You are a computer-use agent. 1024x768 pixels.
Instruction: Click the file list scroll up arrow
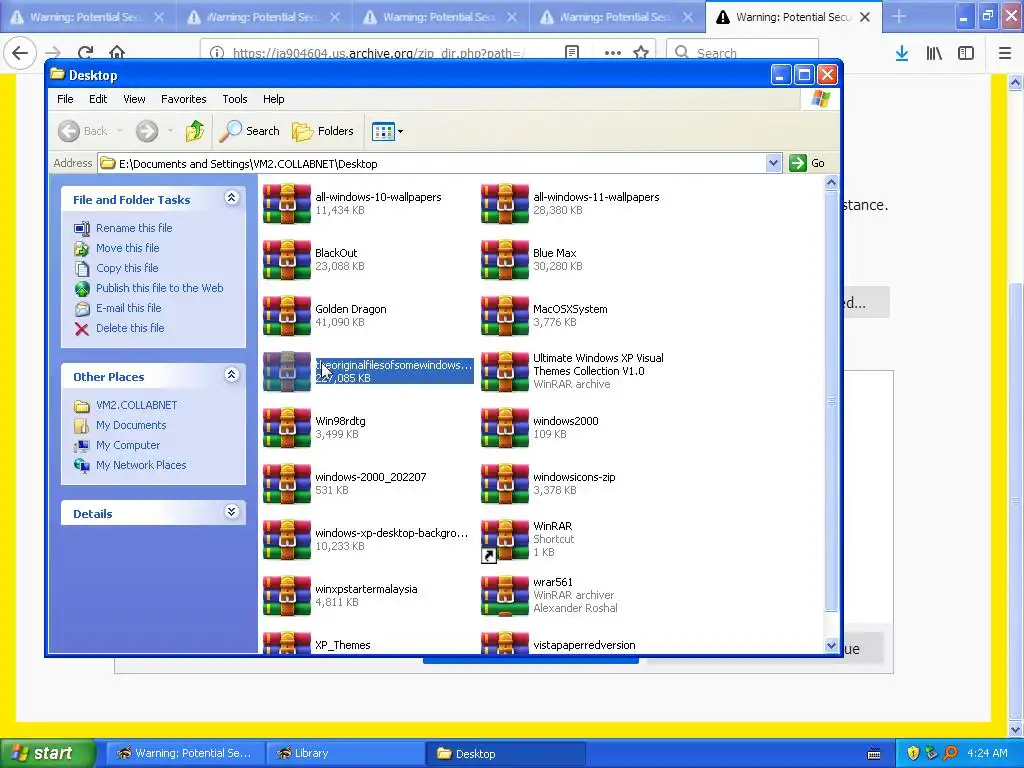click(x=831, y=183)
